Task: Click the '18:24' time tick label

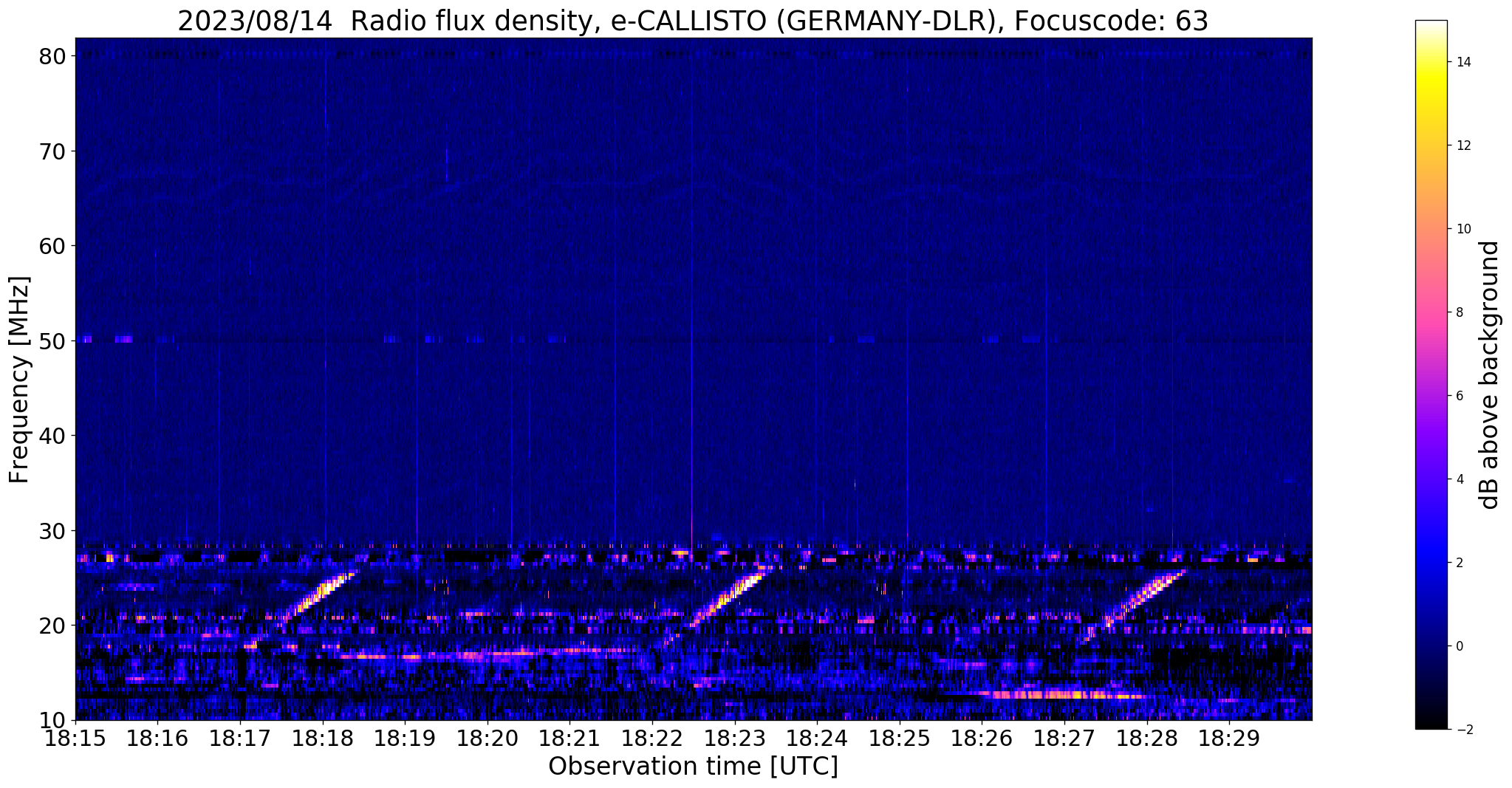Action: coord(817,738)
